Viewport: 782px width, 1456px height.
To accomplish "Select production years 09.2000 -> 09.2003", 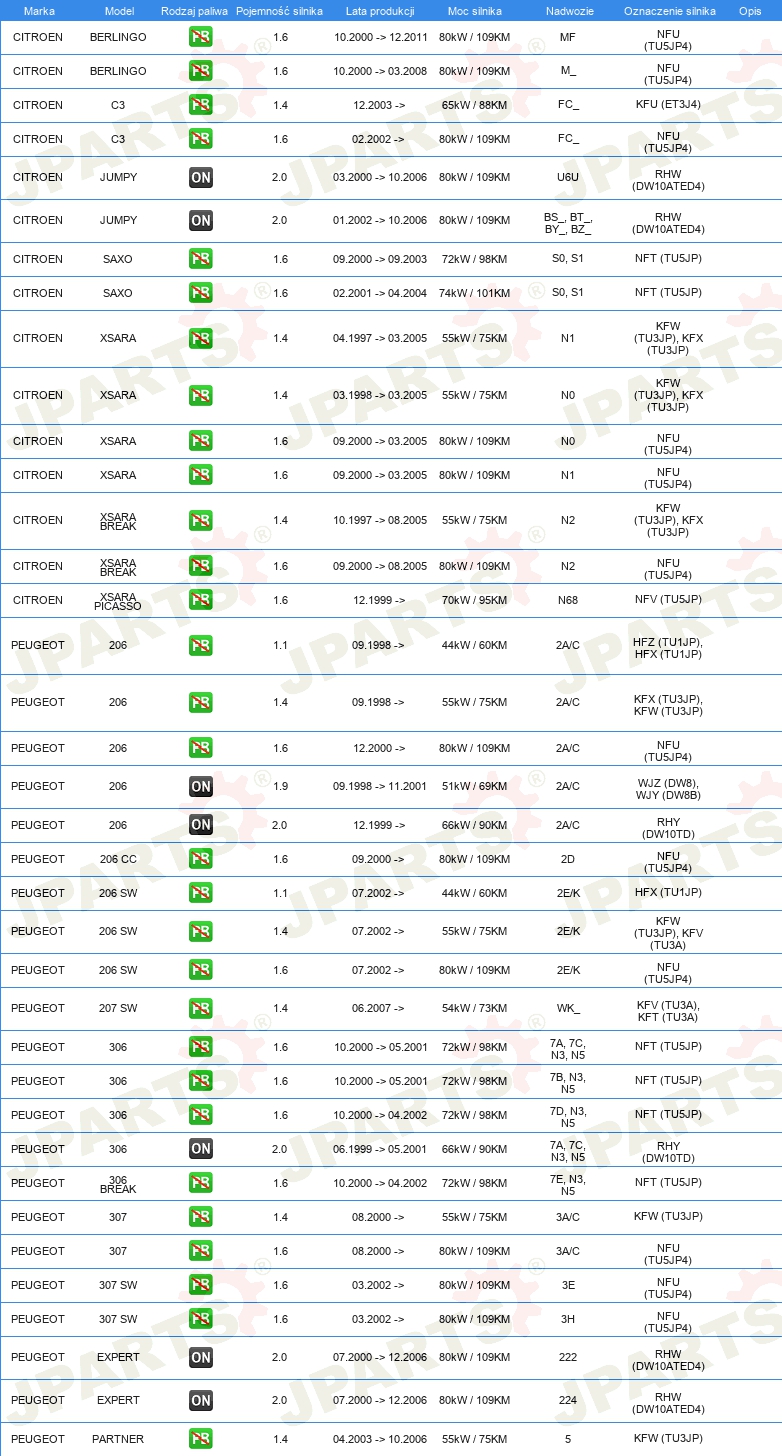I will pyautogui.click(x=380, y=259).
